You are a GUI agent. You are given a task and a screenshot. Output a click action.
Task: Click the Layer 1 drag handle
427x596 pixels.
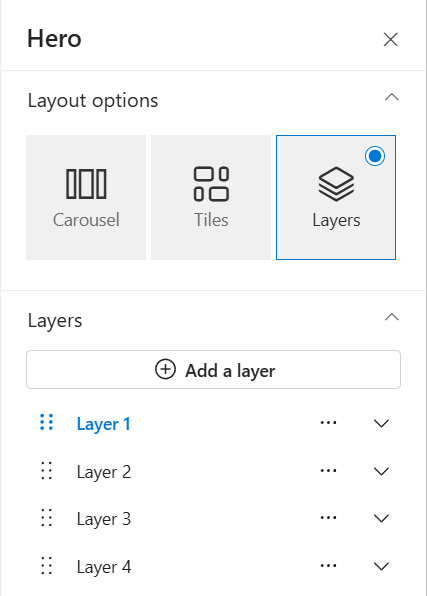point(47,422)
